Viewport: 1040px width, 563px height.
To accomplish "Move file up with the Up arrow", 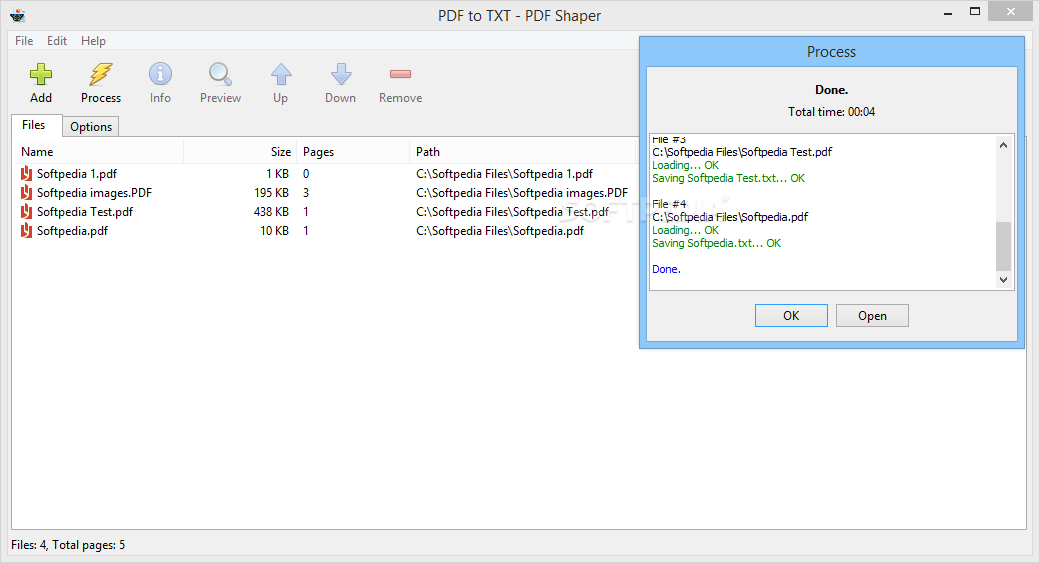I will [x=281, y=74].
